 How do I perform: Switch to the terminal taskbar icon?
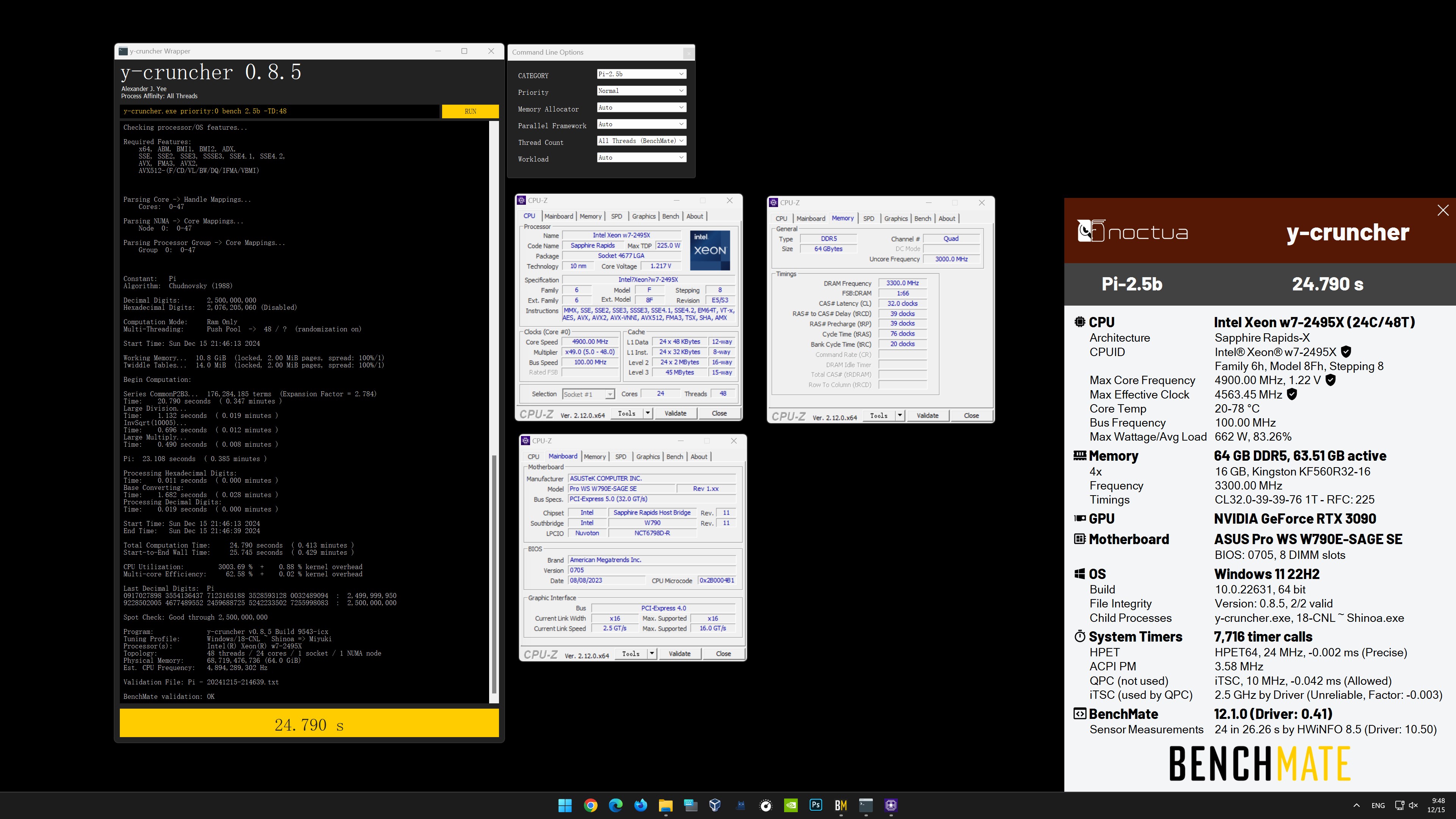pyautogui.click(x=866, y=805)
